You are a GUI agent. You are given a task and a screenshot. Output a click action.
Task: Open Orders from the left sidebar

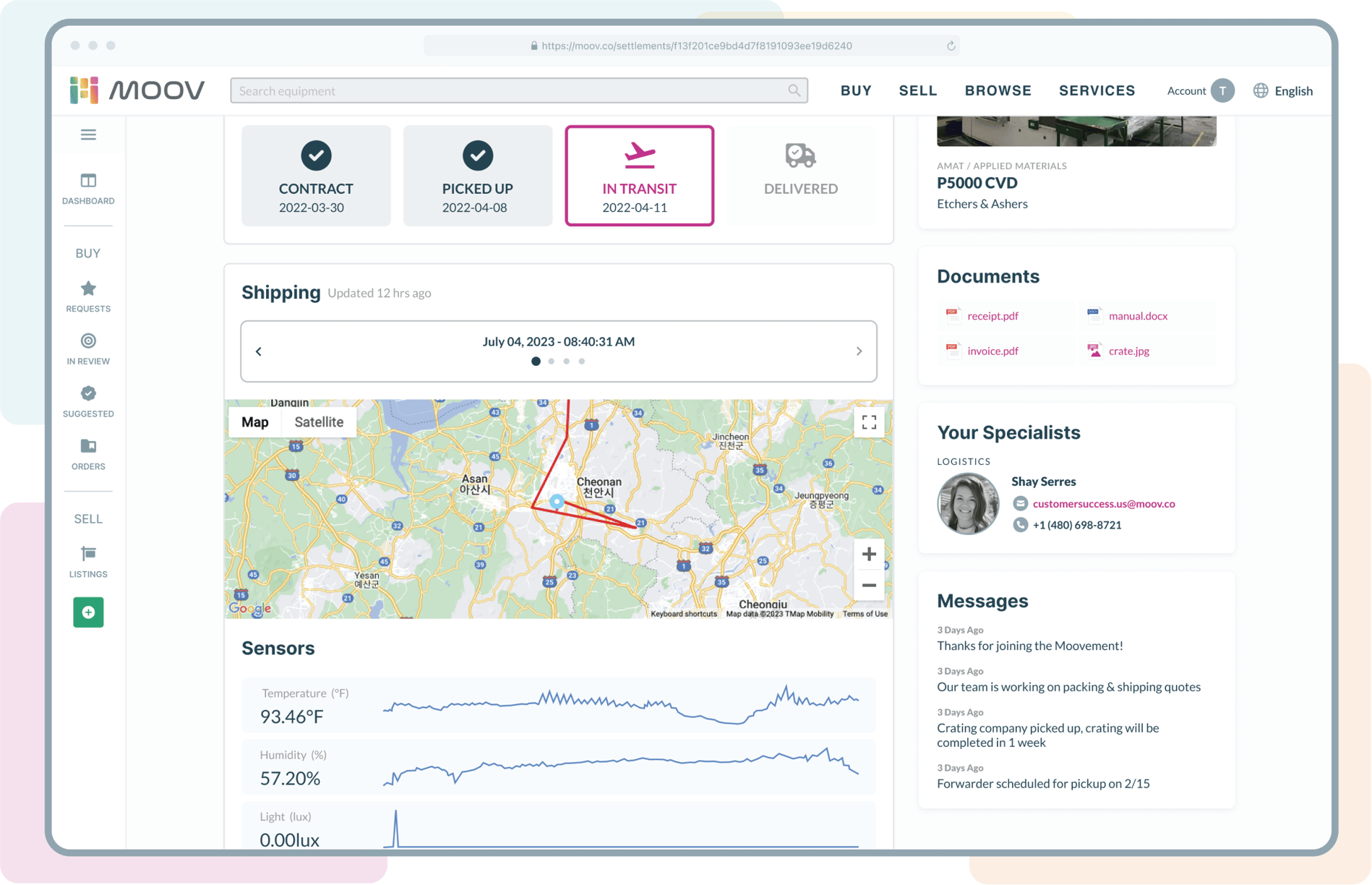click(88, 446)
